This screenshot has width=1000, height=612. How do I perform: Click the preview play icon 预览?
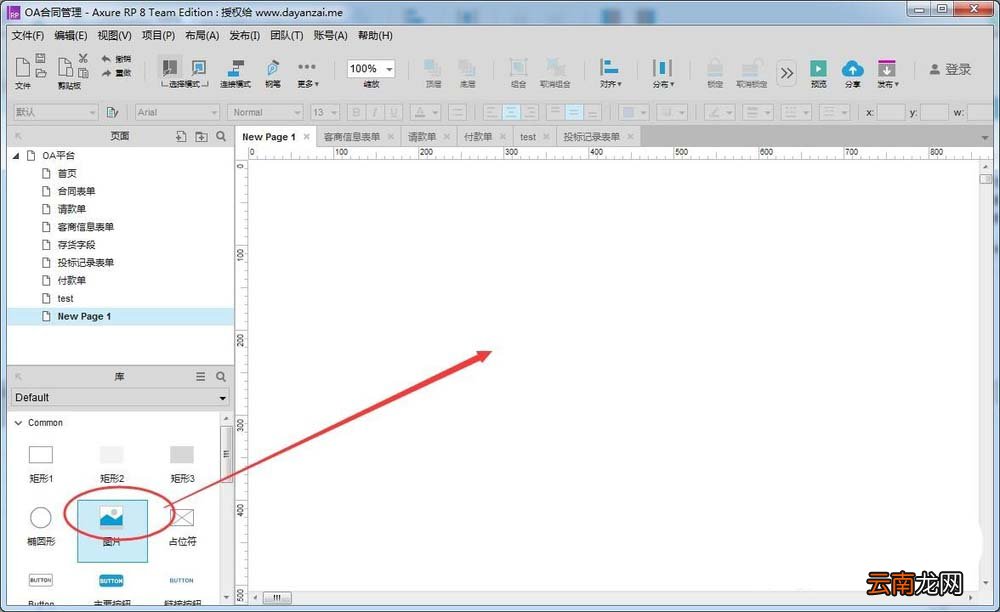pyautogui.click(x=818, y=73)
